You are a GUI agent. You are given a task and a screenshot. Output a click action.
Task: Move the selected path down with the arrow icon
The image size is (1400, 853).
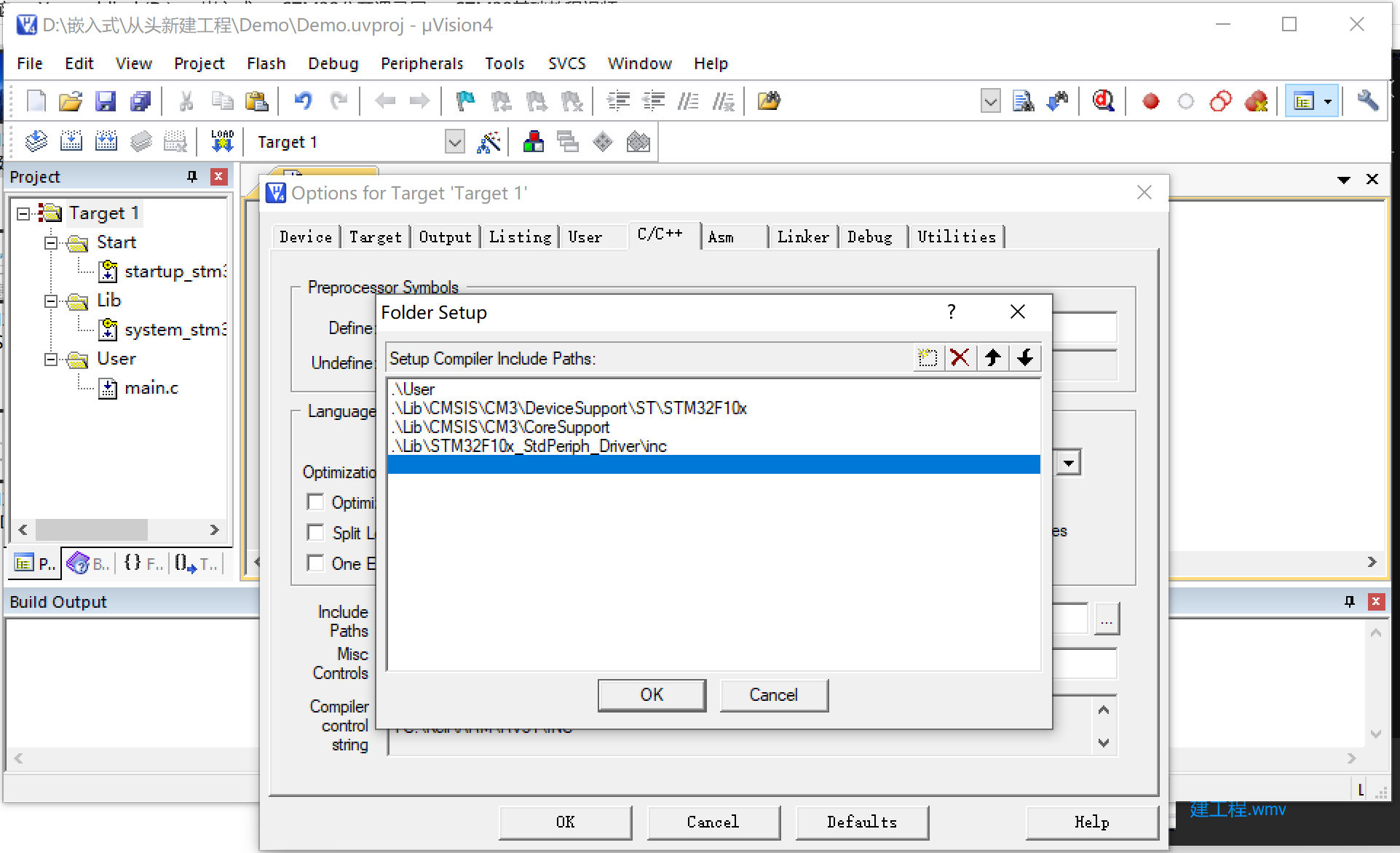click(1025, 358)
